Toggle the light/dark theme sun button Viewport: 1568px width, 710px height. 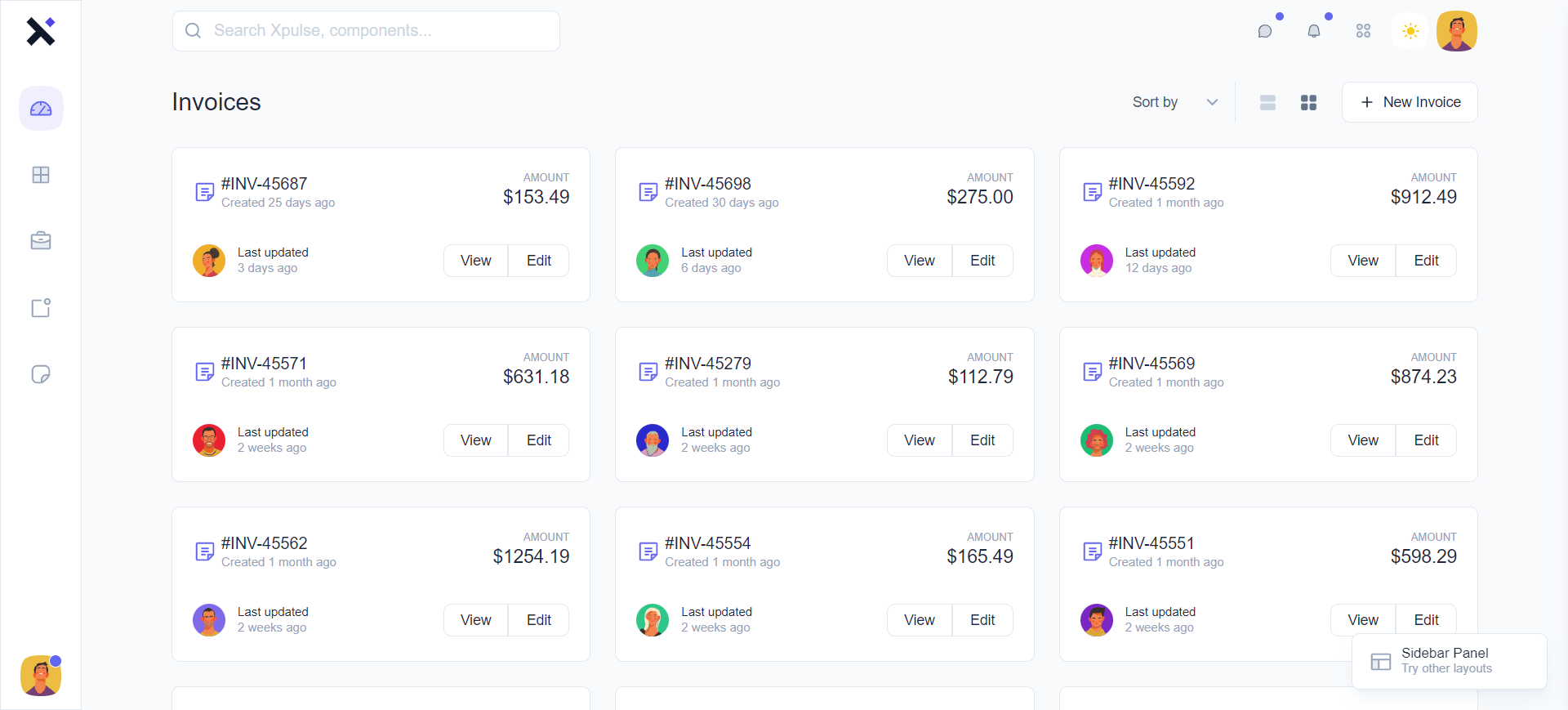pos(1410,31)
